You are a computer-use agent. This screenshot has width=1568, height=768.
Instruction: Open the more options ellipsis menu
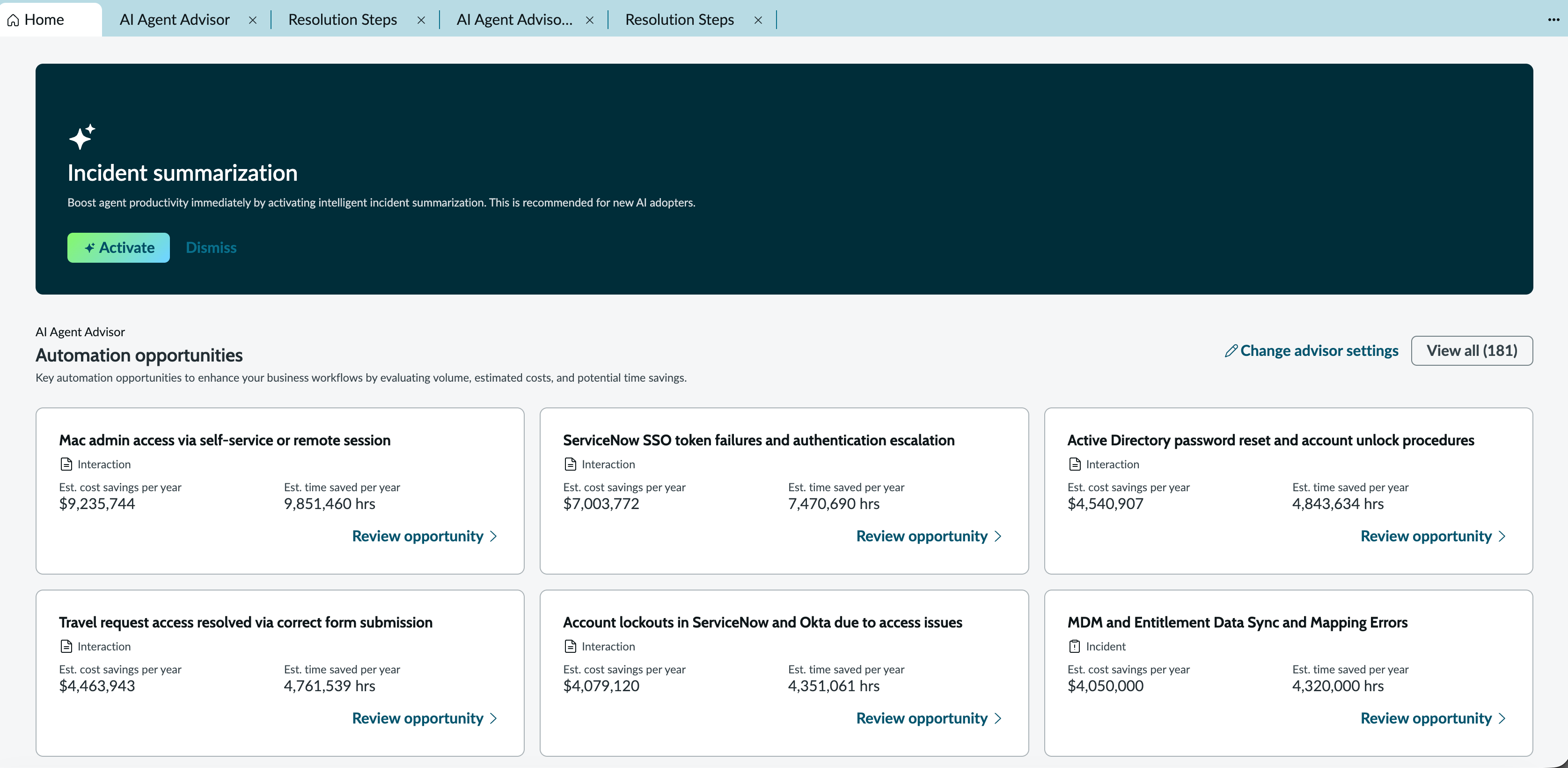1553,20
